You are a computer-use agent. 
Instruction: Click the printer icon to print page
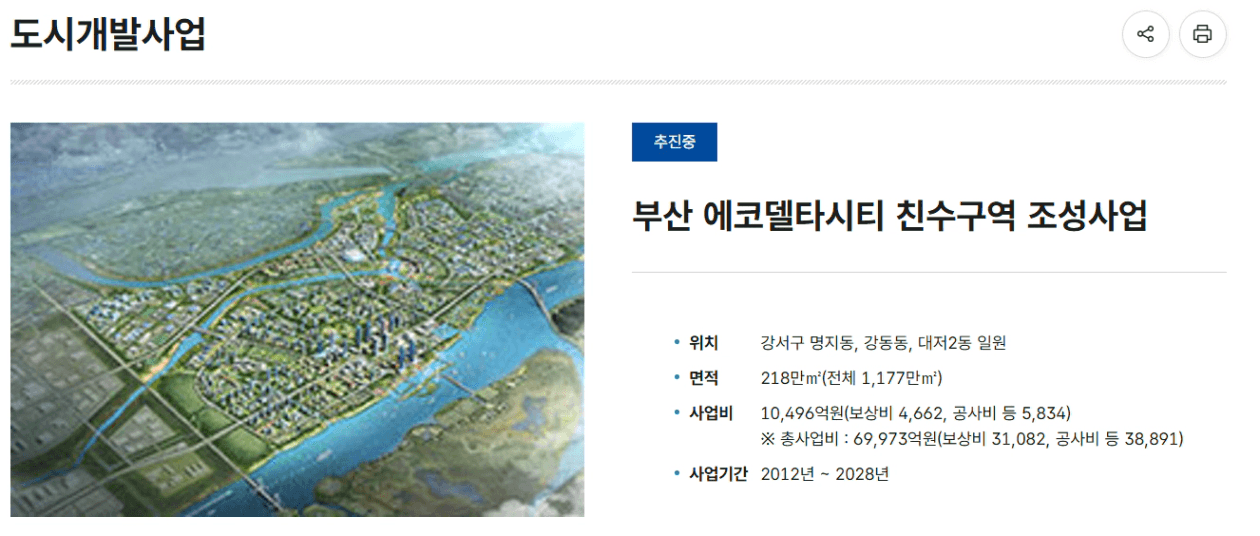tap(1202, 34)
